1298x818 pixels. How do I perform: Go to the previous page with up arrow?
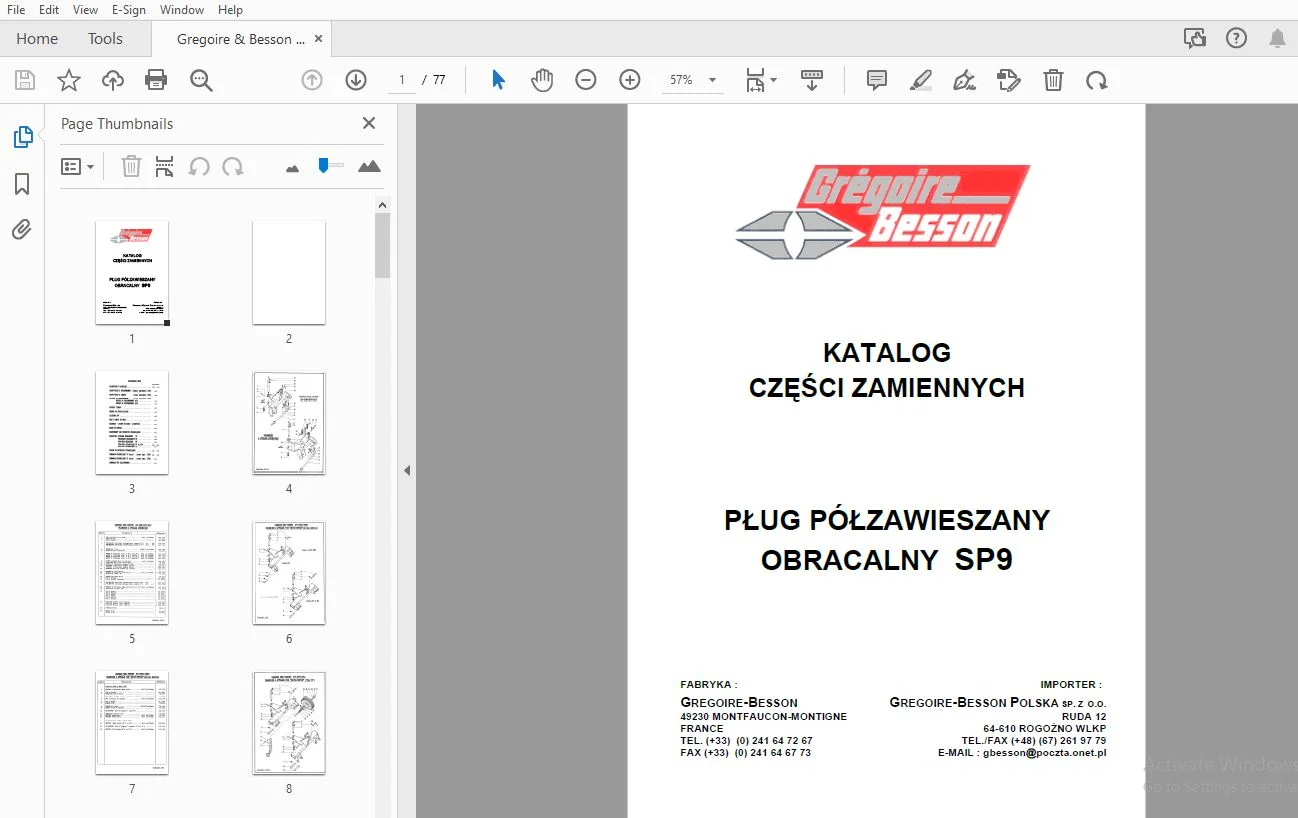312,80
